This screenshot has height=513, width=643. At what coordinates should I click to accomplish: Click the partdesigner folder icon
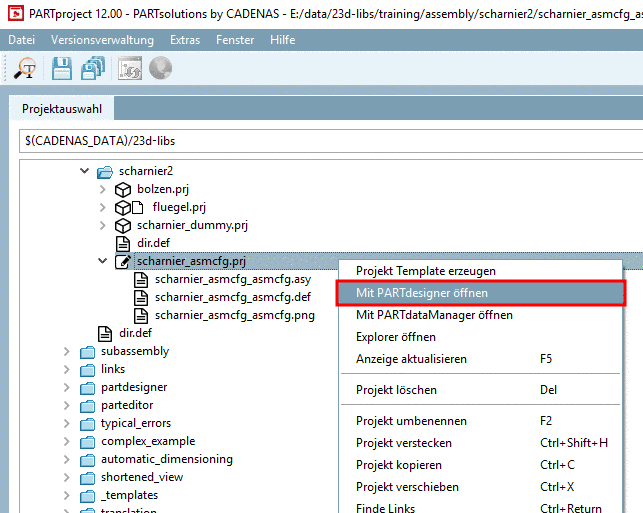click(x=87, y=388)
